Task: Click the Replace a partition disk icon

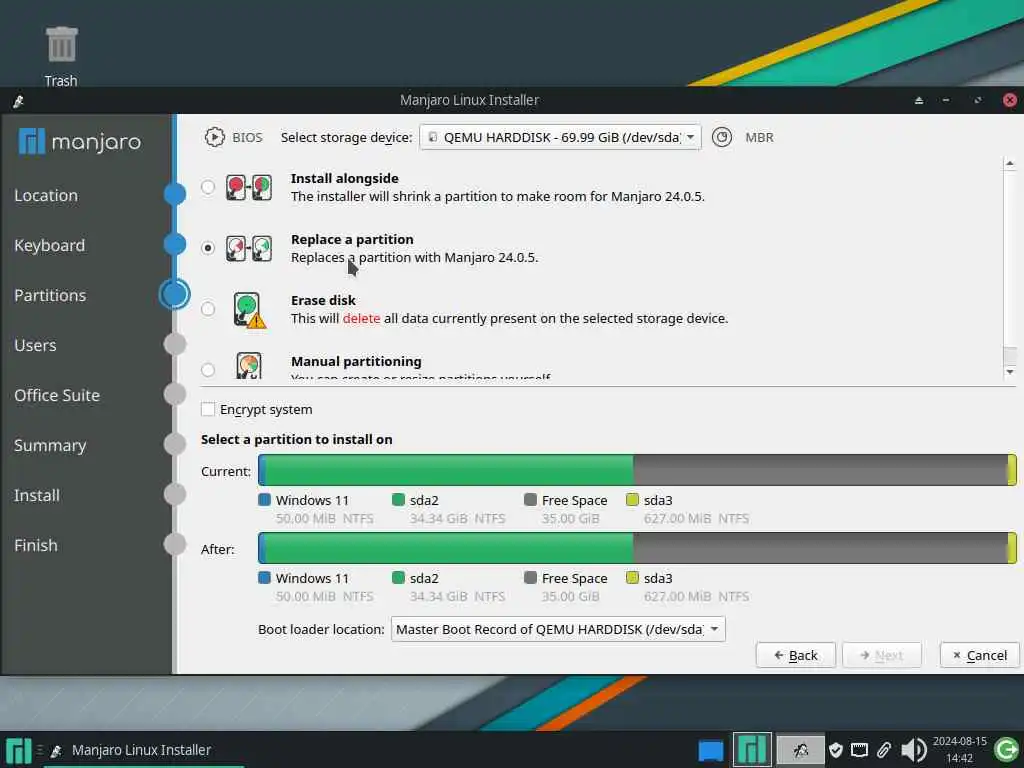Action: pos(249,248)
